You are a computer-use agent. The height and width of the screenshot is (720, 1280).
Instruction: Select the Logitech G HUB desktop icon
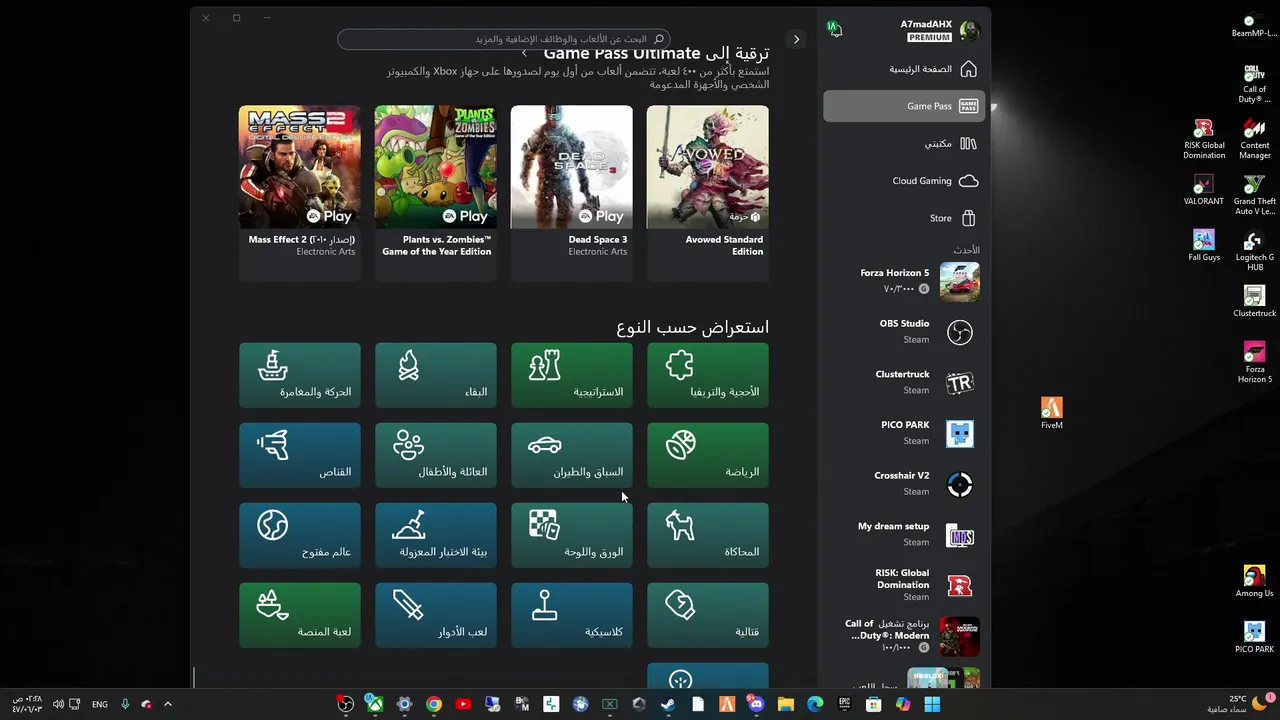click(x=1254, y=251)
